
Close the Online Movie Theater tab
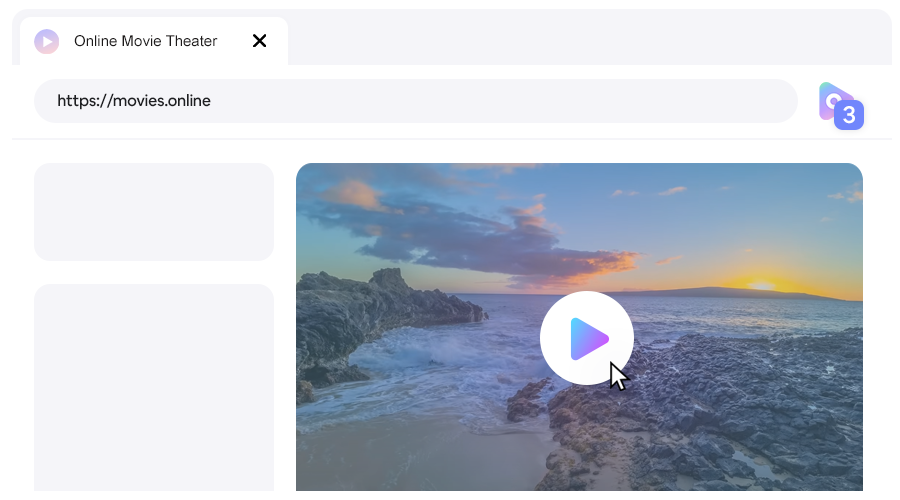point(259,41)
